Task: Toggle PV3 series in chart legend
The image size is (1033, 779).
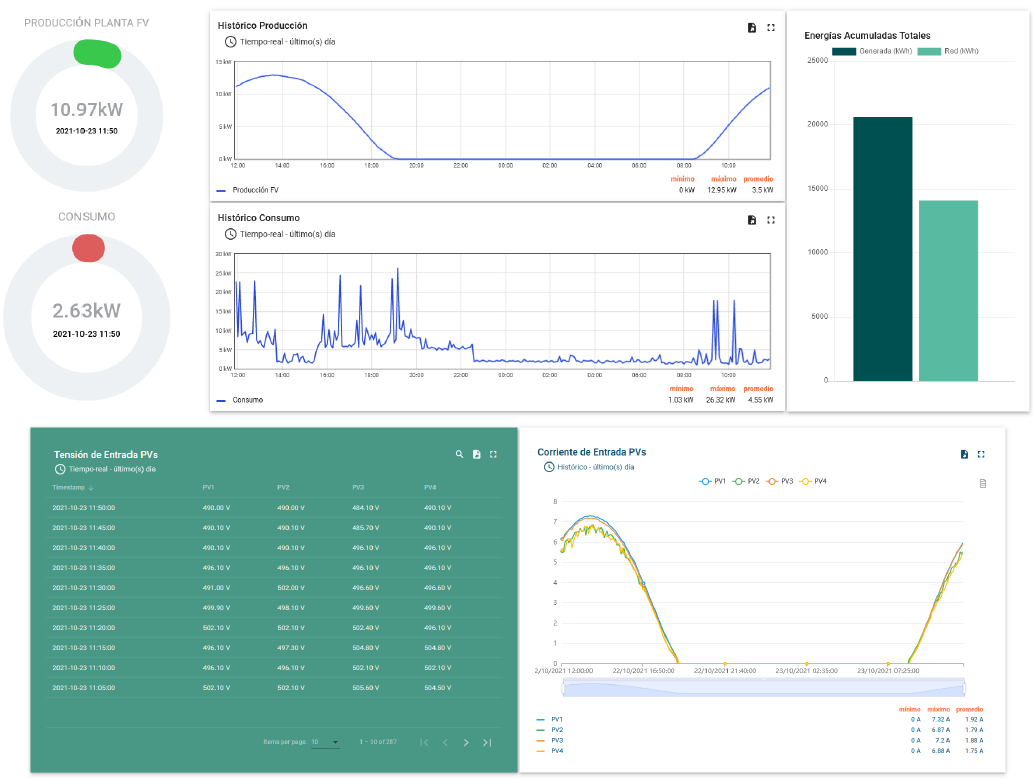Action: click(x=778, y=482)
